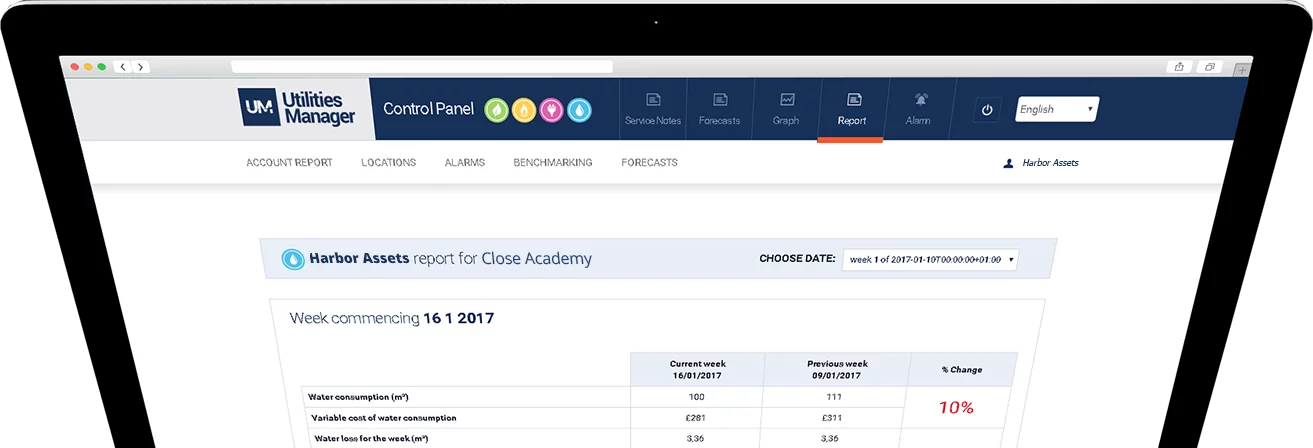Click the user profile icon
Image resolution: width=1313 pixels, height=448 pixels.
point(1008,162)
